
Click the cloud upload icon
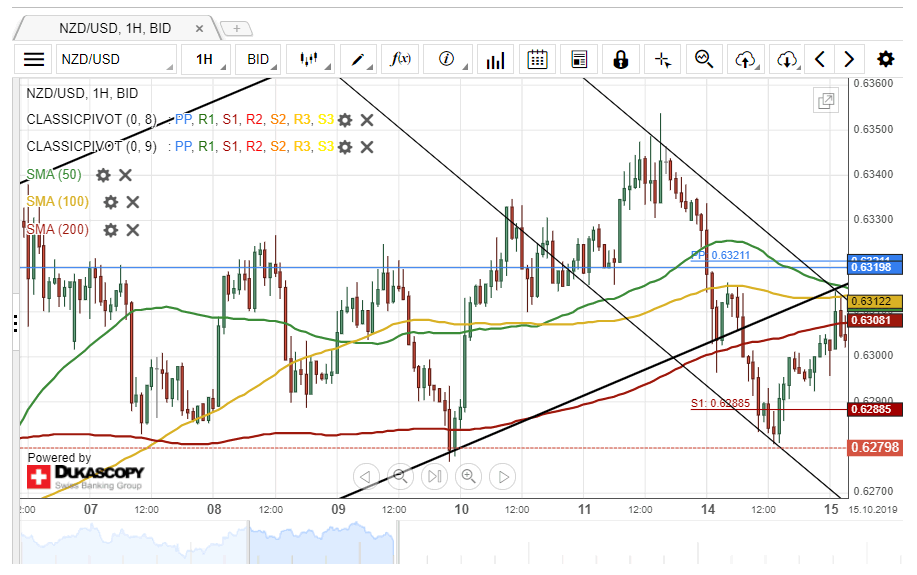pos(745,59)
